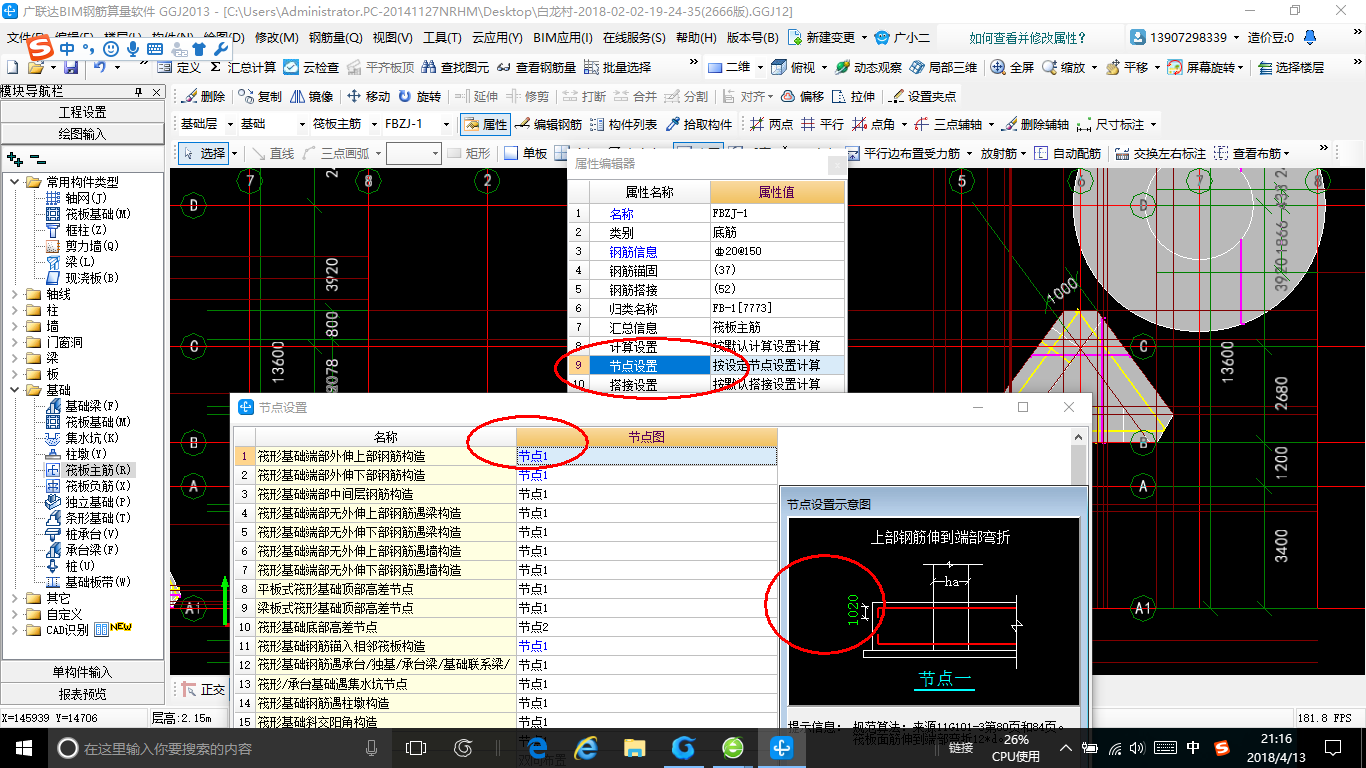Open 编辑钢筋 rebar editor
1366x768 pixels.
tap(547, 125)
